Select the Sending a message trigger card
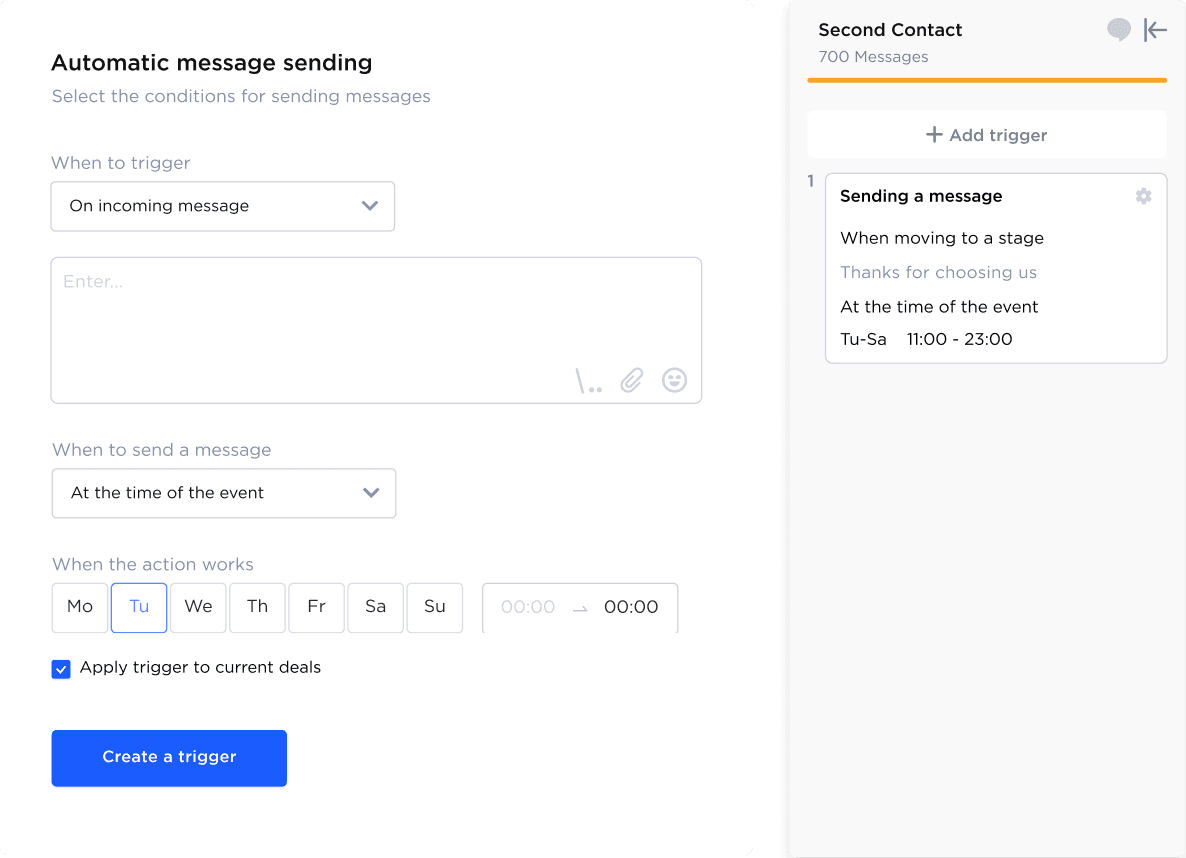 (x=996, y=268)
